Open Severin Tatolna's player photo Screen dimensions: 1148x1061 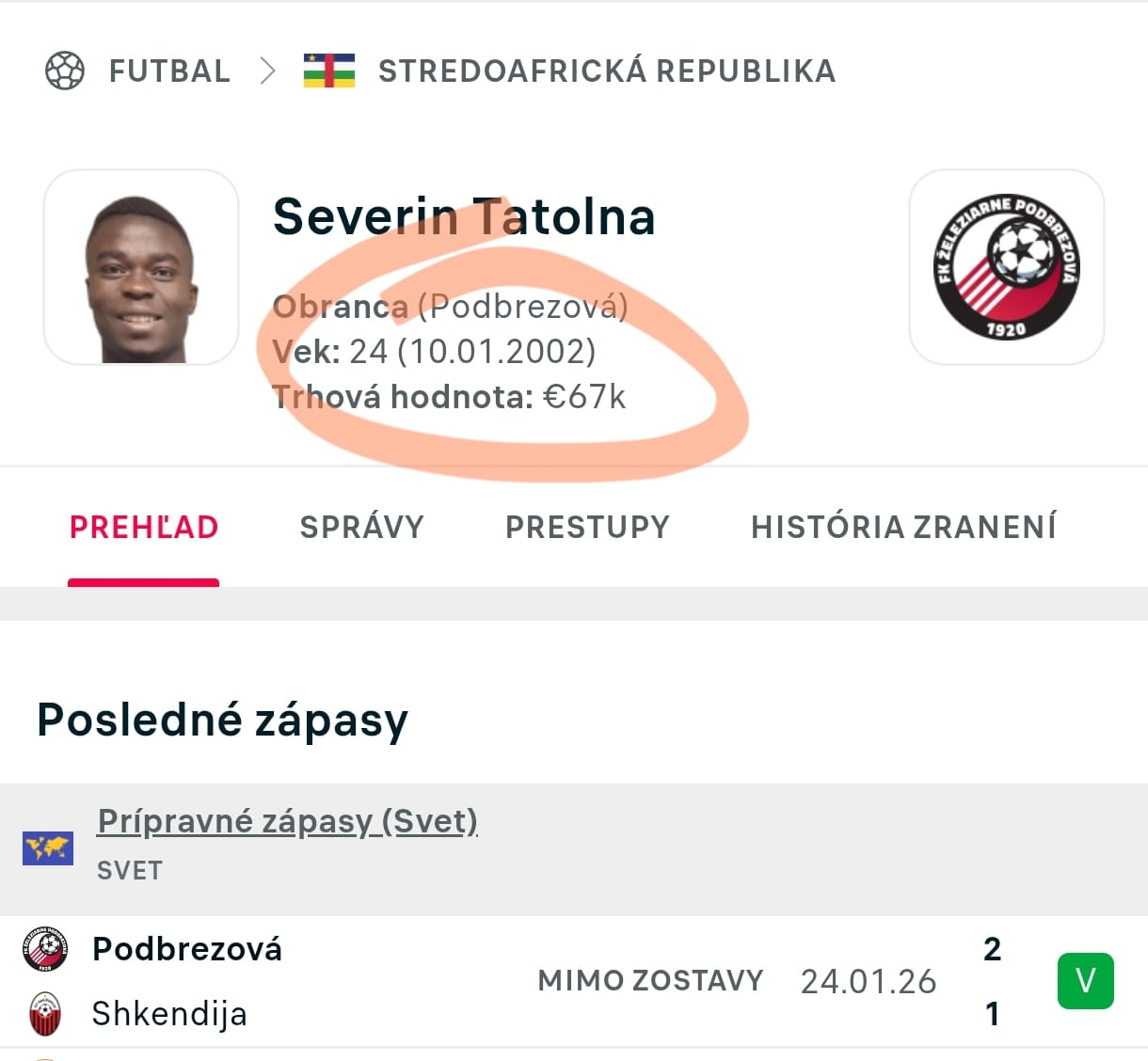pyautogui.click(x=141, y=267)
